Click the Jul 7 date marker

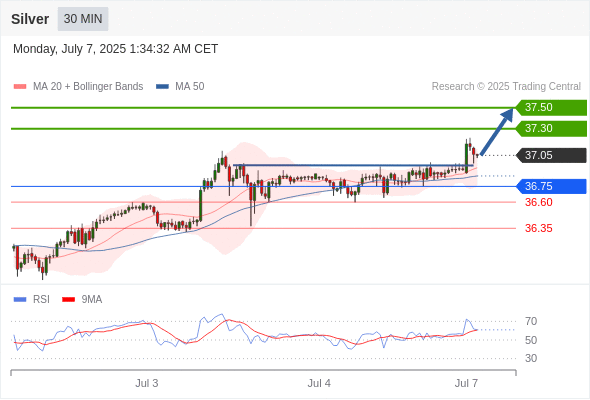466,383
